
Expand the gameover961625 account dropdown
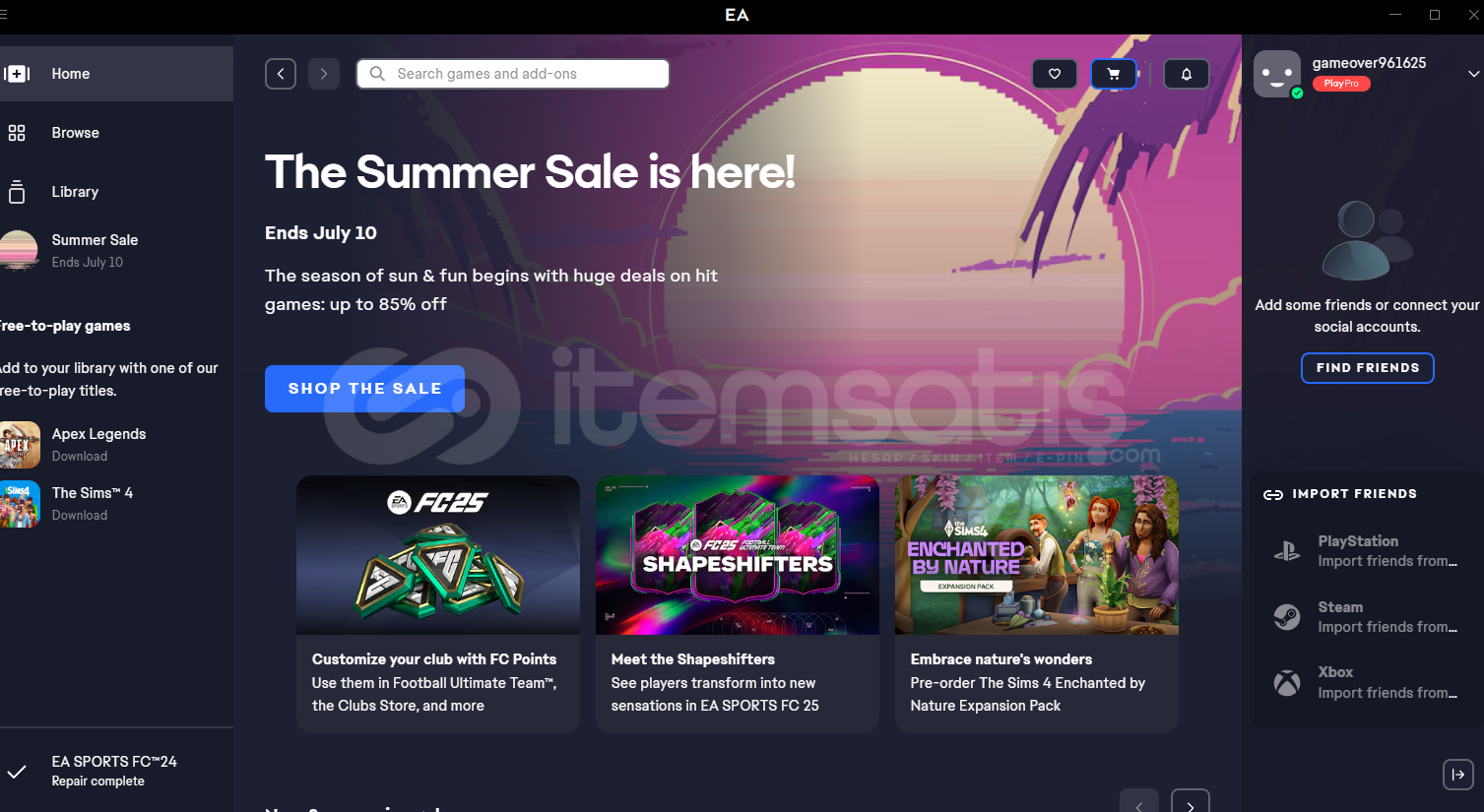point(1473,74)
